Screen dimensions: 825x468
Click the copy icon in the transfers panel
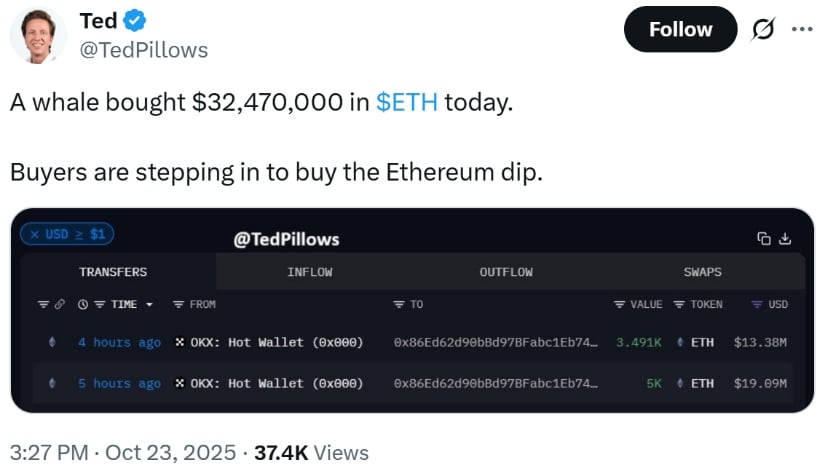click(764, 239)
